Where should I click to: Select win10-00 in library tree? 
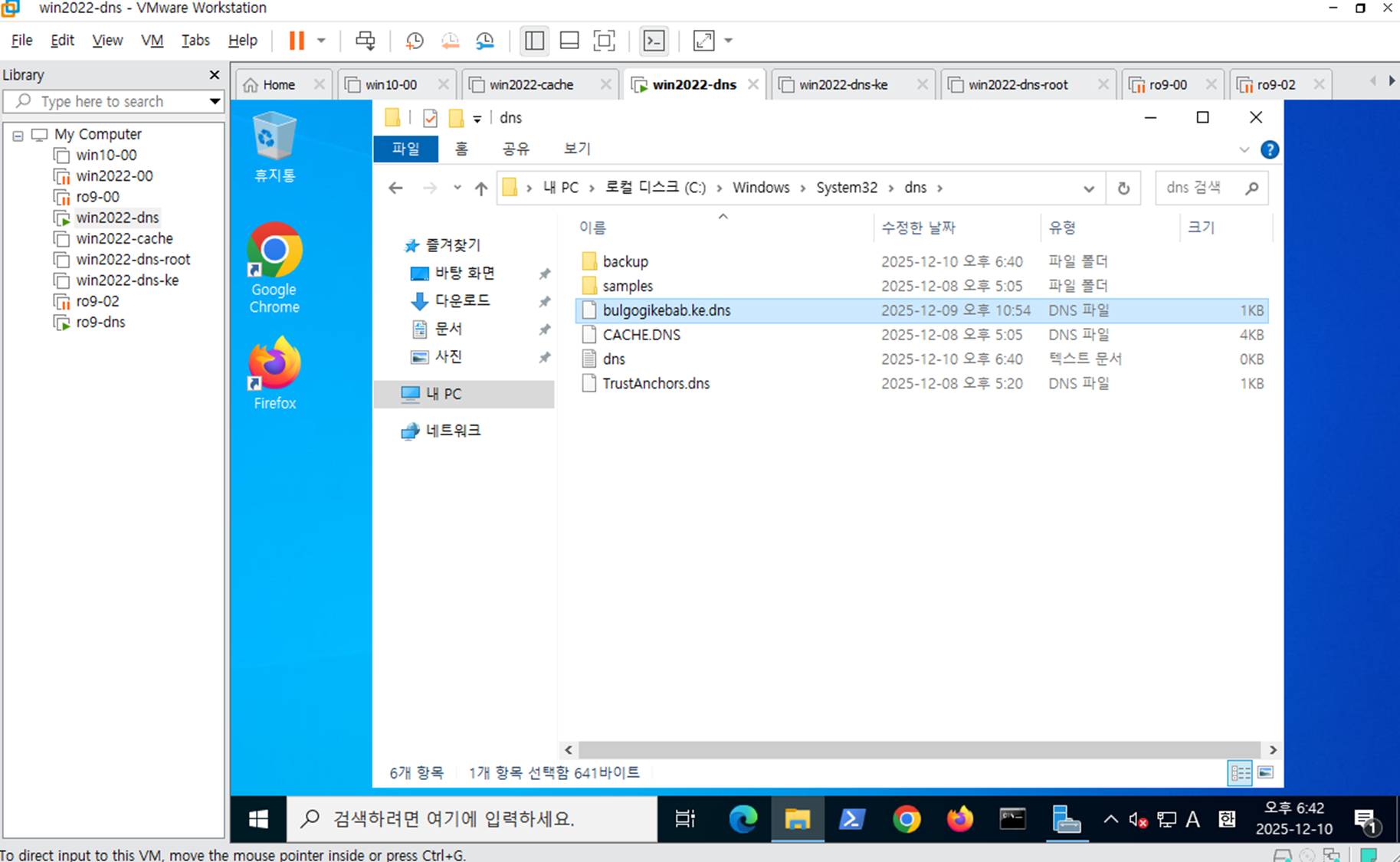(106, 155)
